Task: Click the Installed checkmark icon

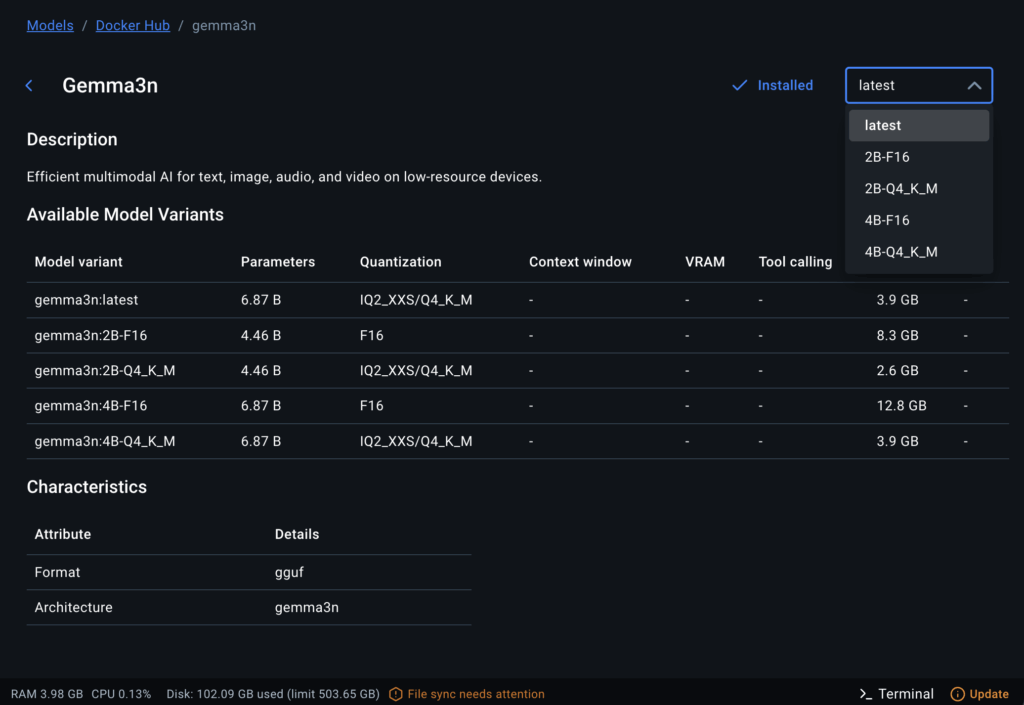Action: coord(739,86)
